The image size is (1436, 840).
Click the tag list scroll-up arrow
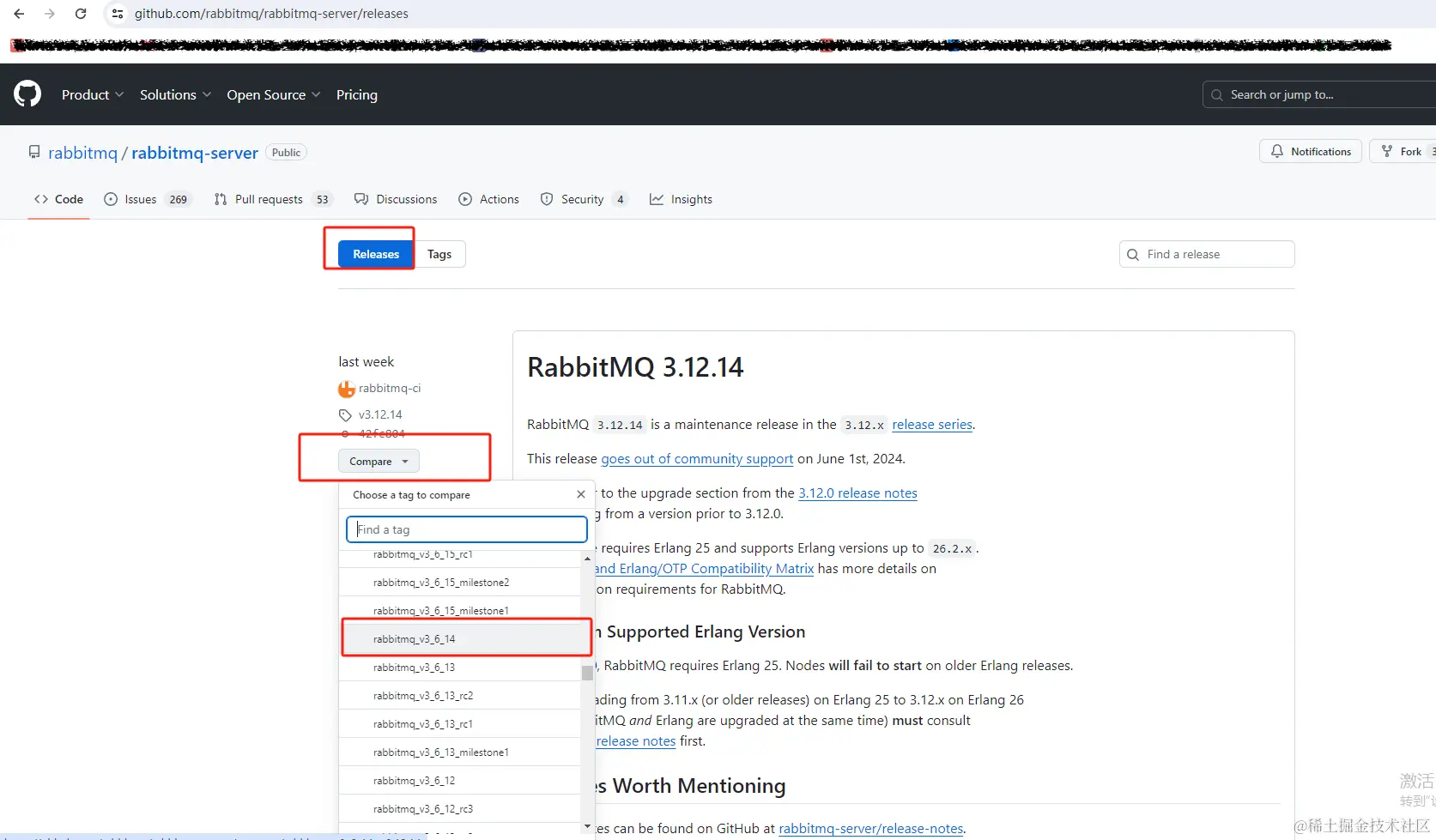coord(587,559)
